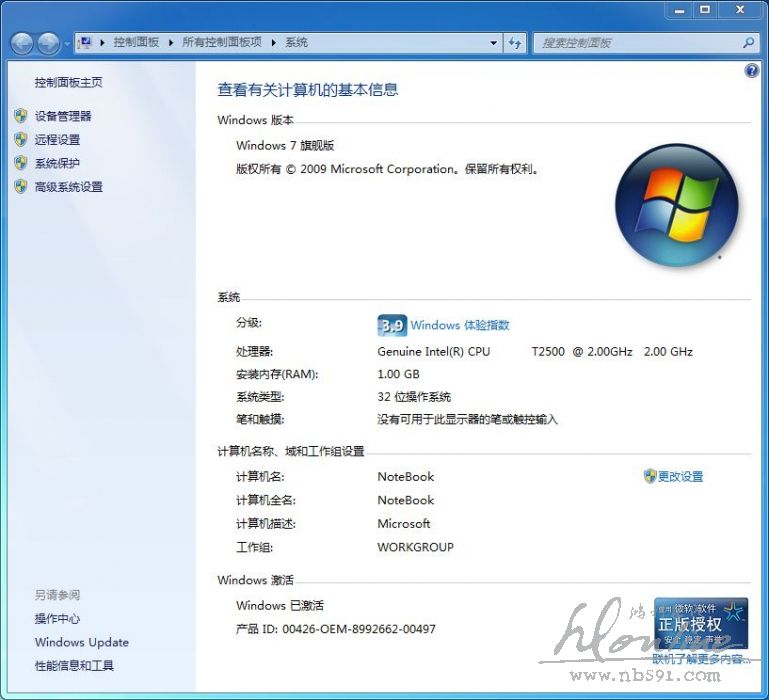Open 远程设置 from the left sidebar
The height and width of the screenshot is (700, 769).
click(x=57, y=140)
